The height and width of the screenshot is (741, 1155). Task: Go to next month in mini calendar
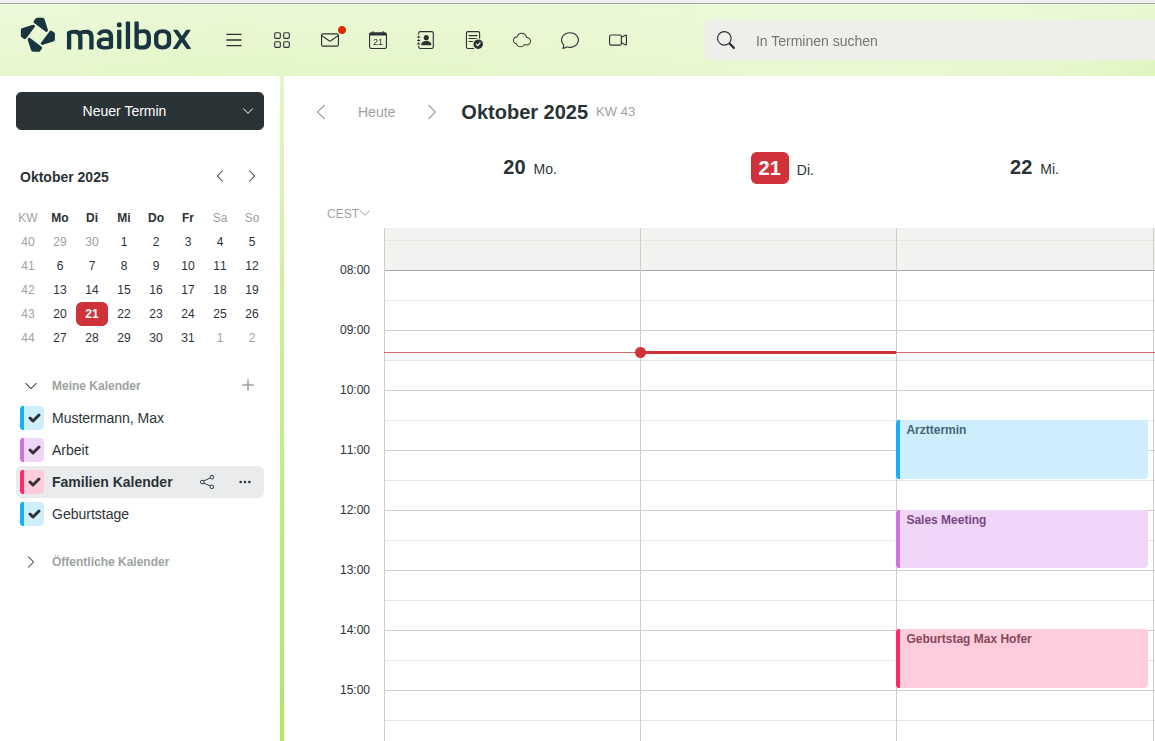coord(252,176)
